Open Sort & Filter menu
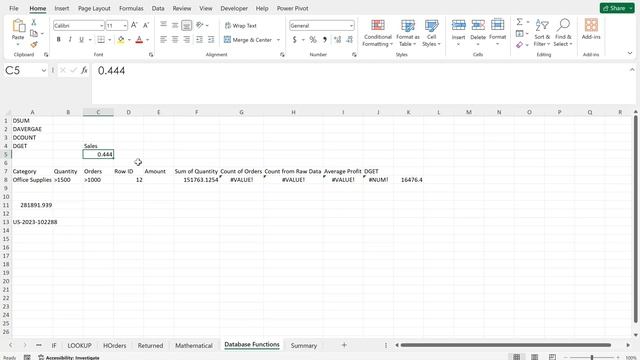 pos(542,33)
